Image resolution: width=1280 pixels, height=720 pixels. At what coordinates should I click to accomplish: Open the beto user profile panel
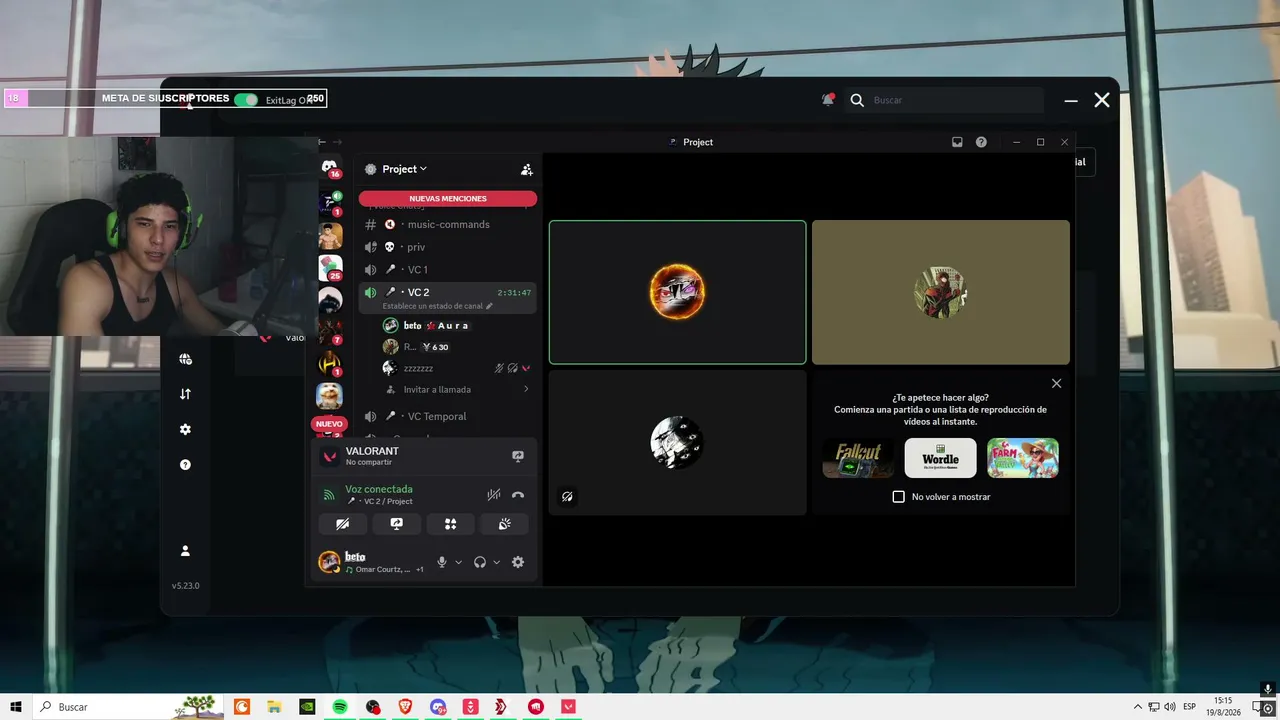(372, 562)
